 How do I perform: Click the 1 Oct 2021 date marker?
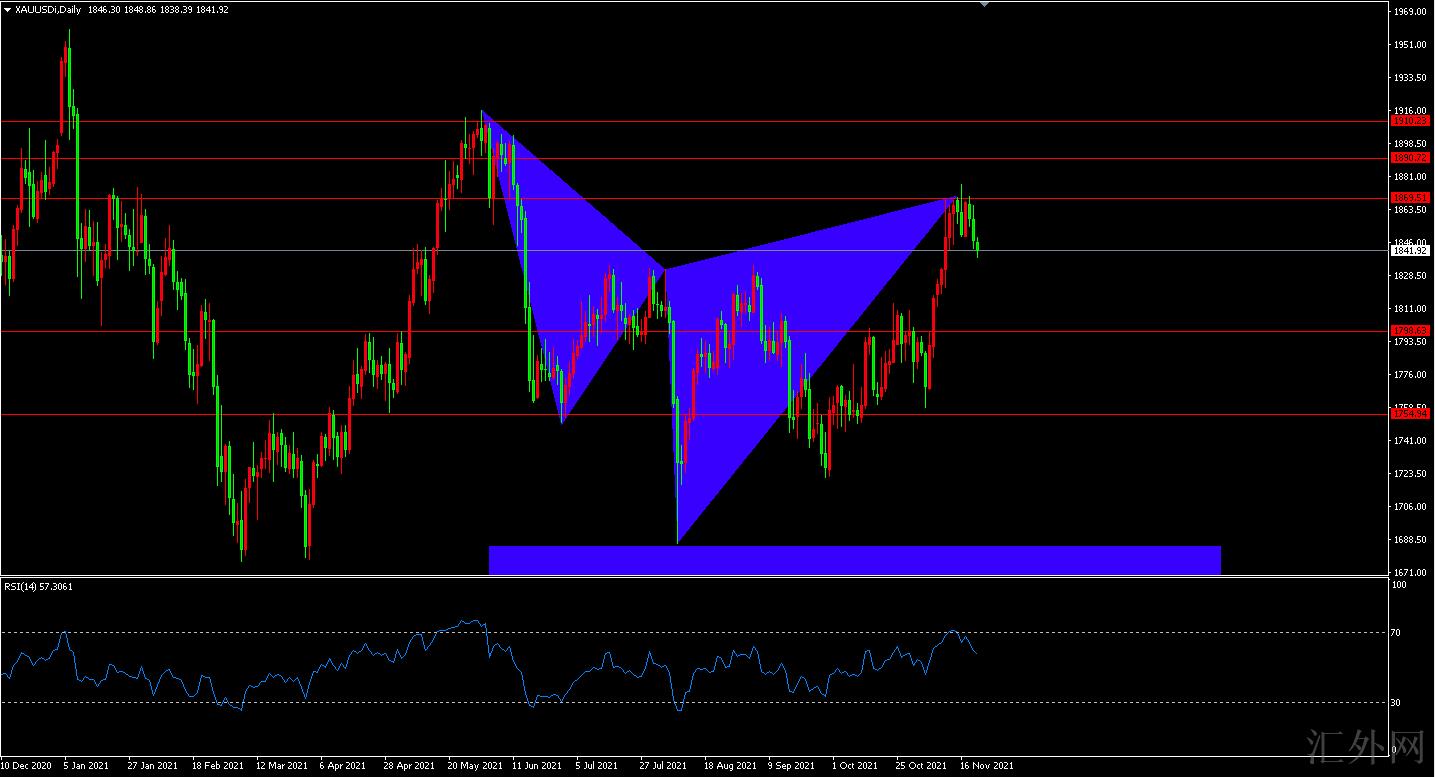[855, 766]
